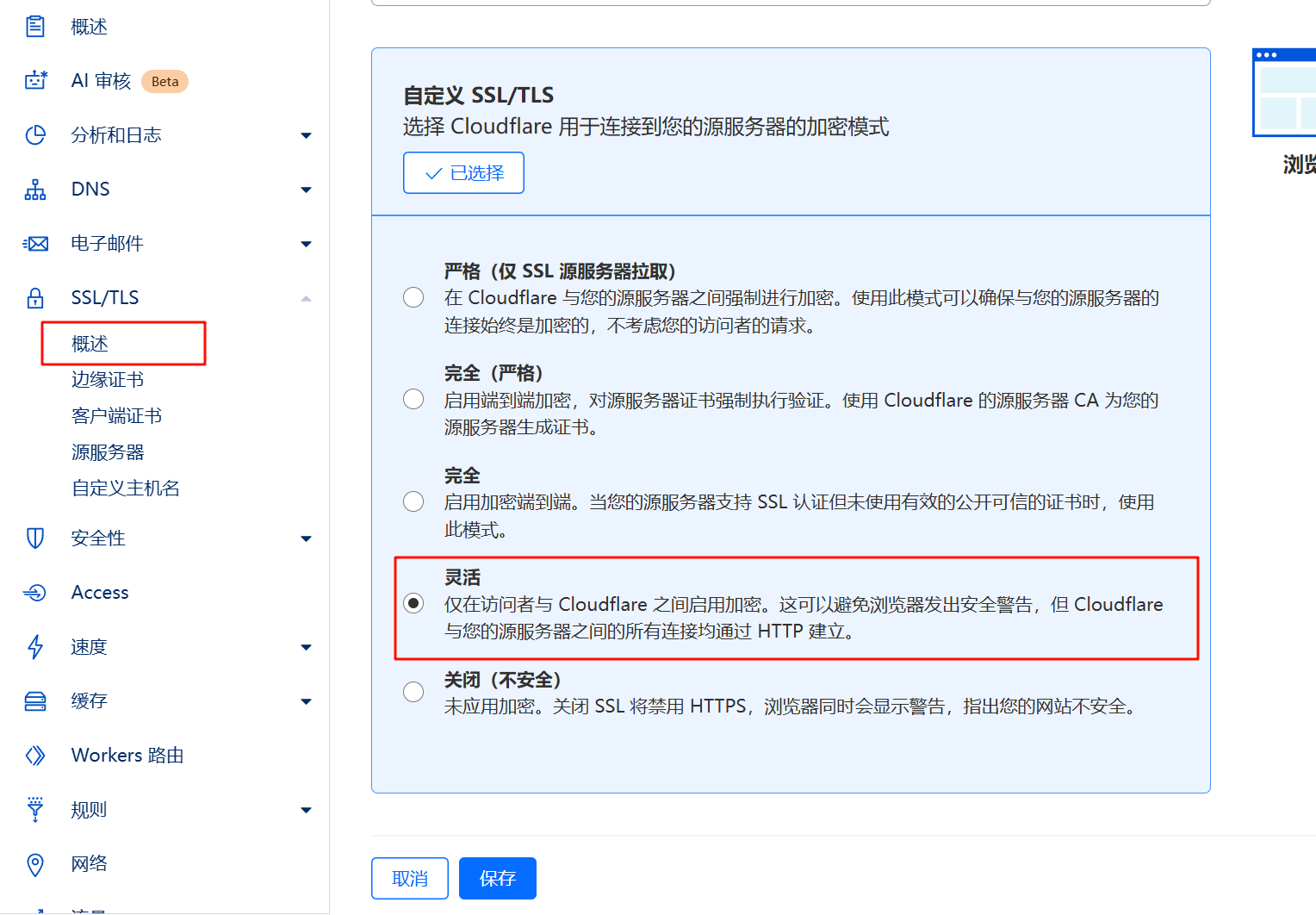Click the 分析和日志 pie chart icon

tap(35, 134)
